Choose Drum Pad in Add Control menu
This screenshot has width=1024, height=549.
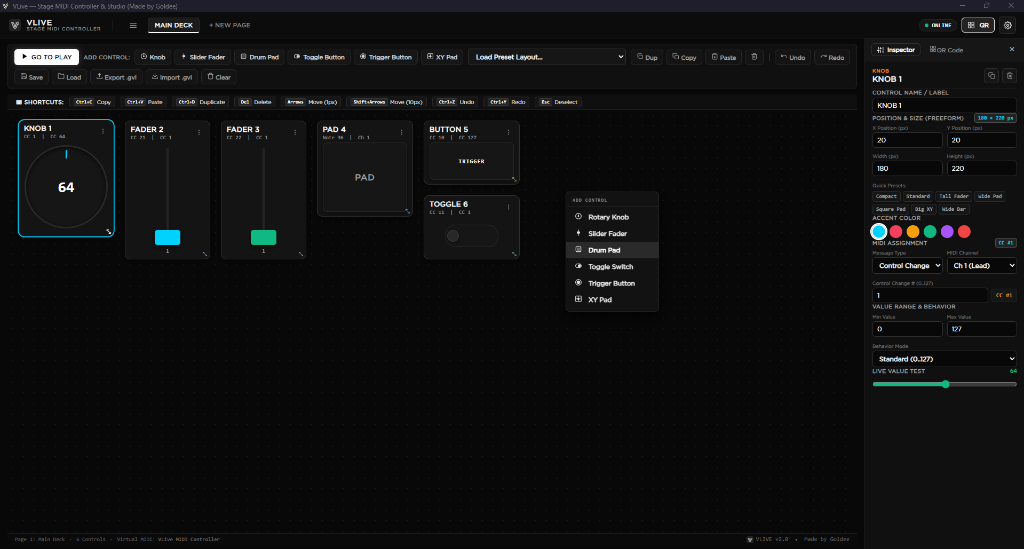click(x=612, y=250)
